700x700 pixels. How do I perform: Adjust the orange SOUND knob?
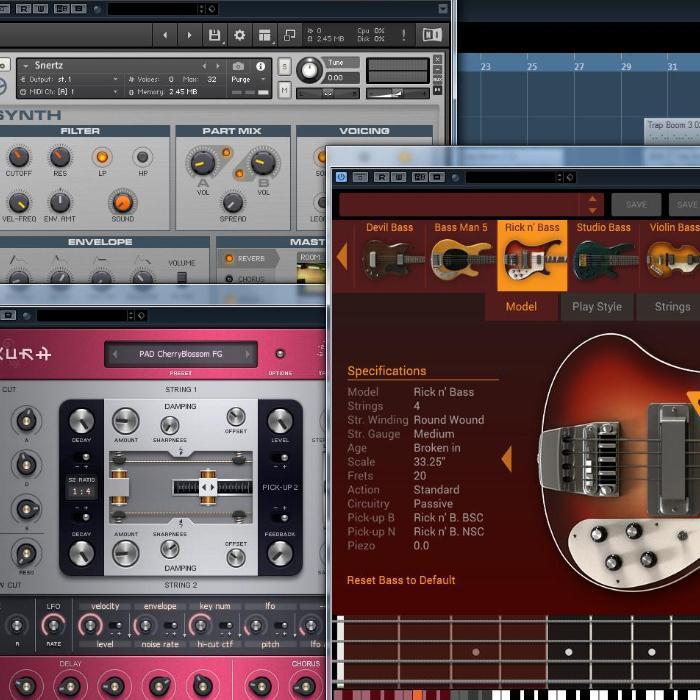[x=123, y=202]
